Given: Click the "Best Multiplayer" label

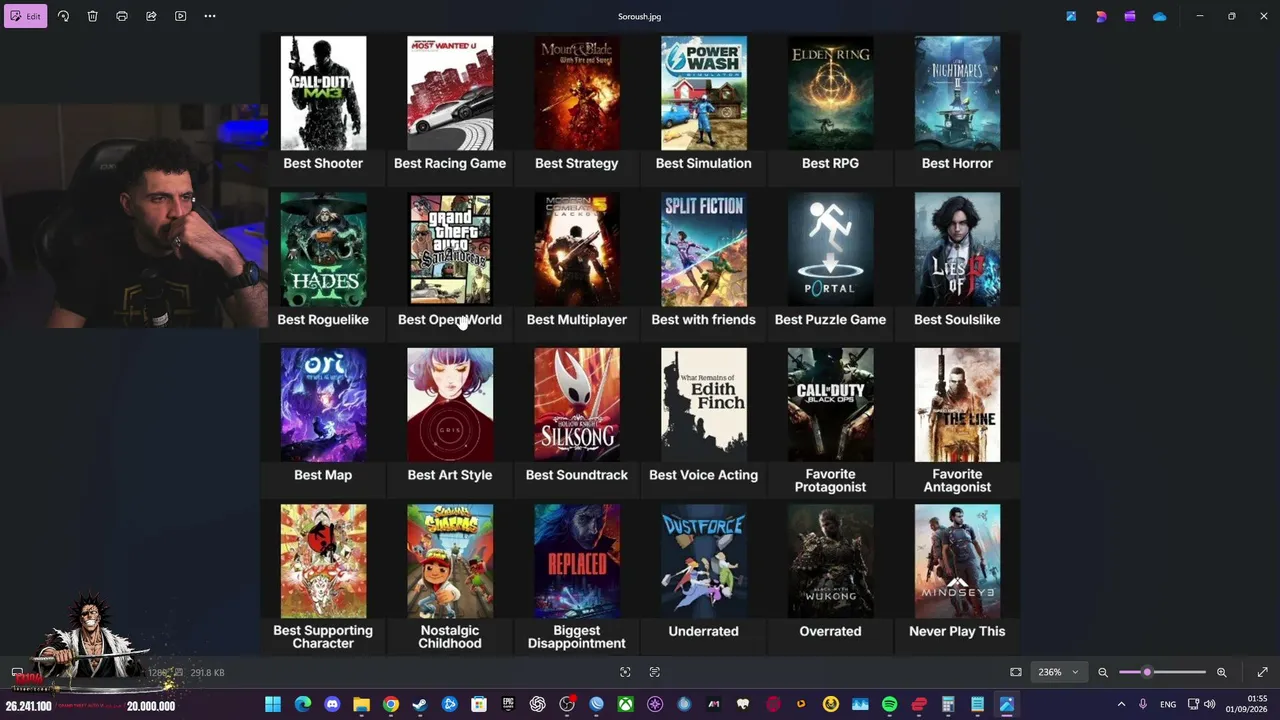Looking at the screenshot, I should [577, 319].
